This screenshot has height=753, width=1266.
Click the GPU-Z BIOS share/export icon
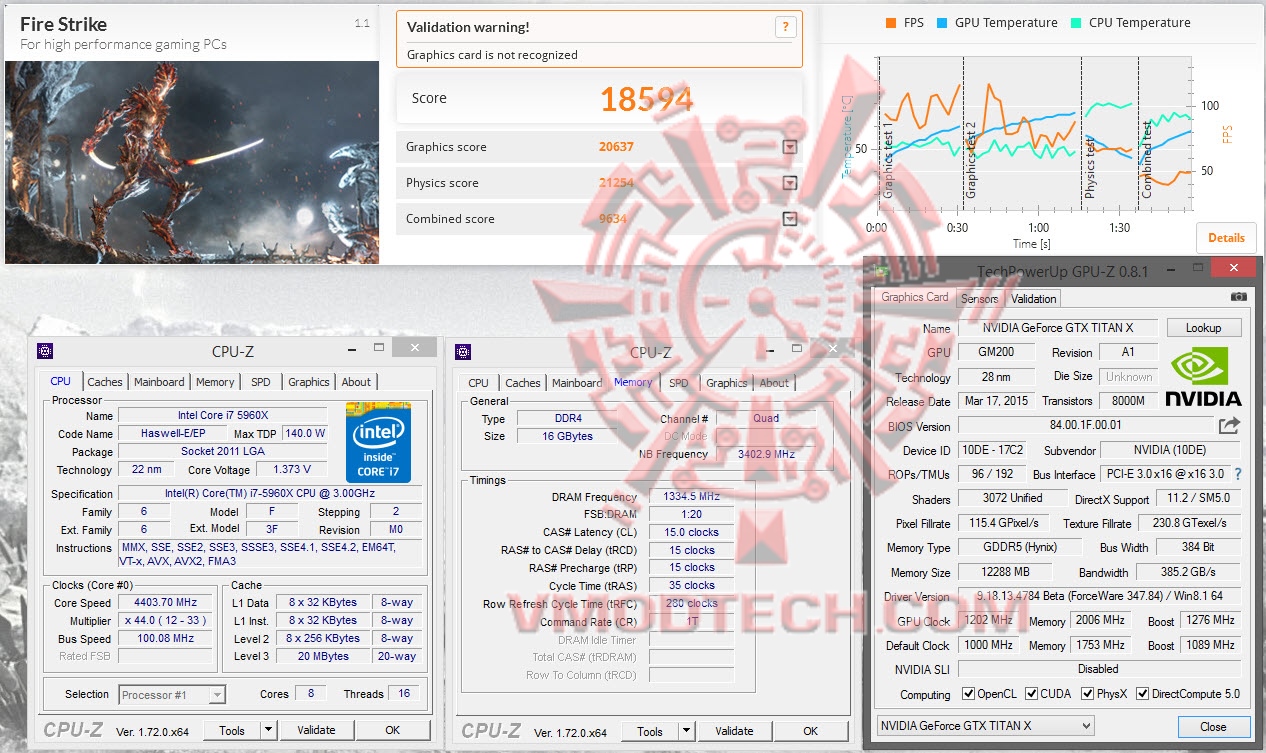coord(1229,426)
